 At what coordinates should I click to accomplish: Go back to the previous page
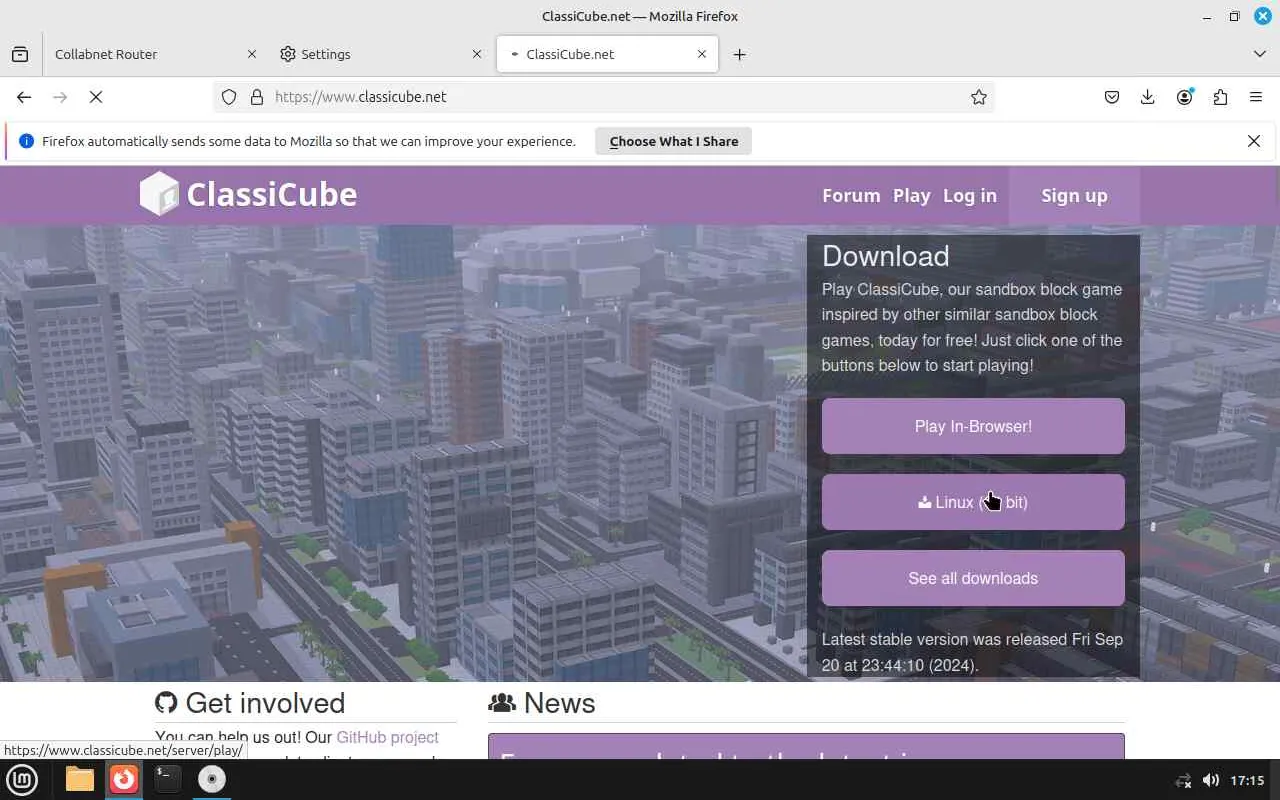[24, 97]
